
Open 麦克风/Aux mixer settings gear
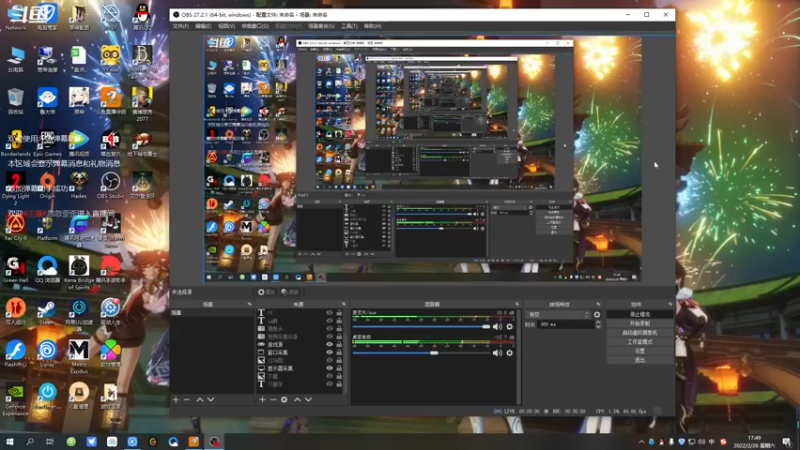click(x=509, y=327)
